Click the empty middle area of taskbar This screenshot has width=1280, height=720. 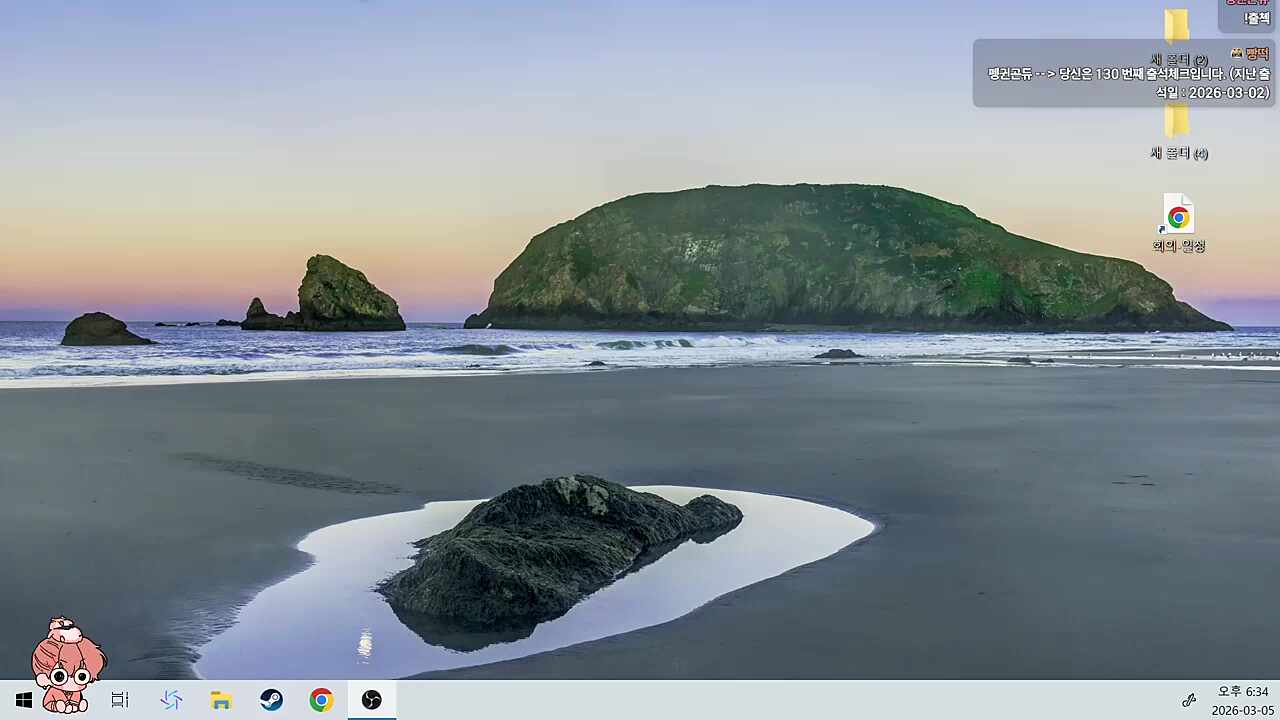(780, 700)
